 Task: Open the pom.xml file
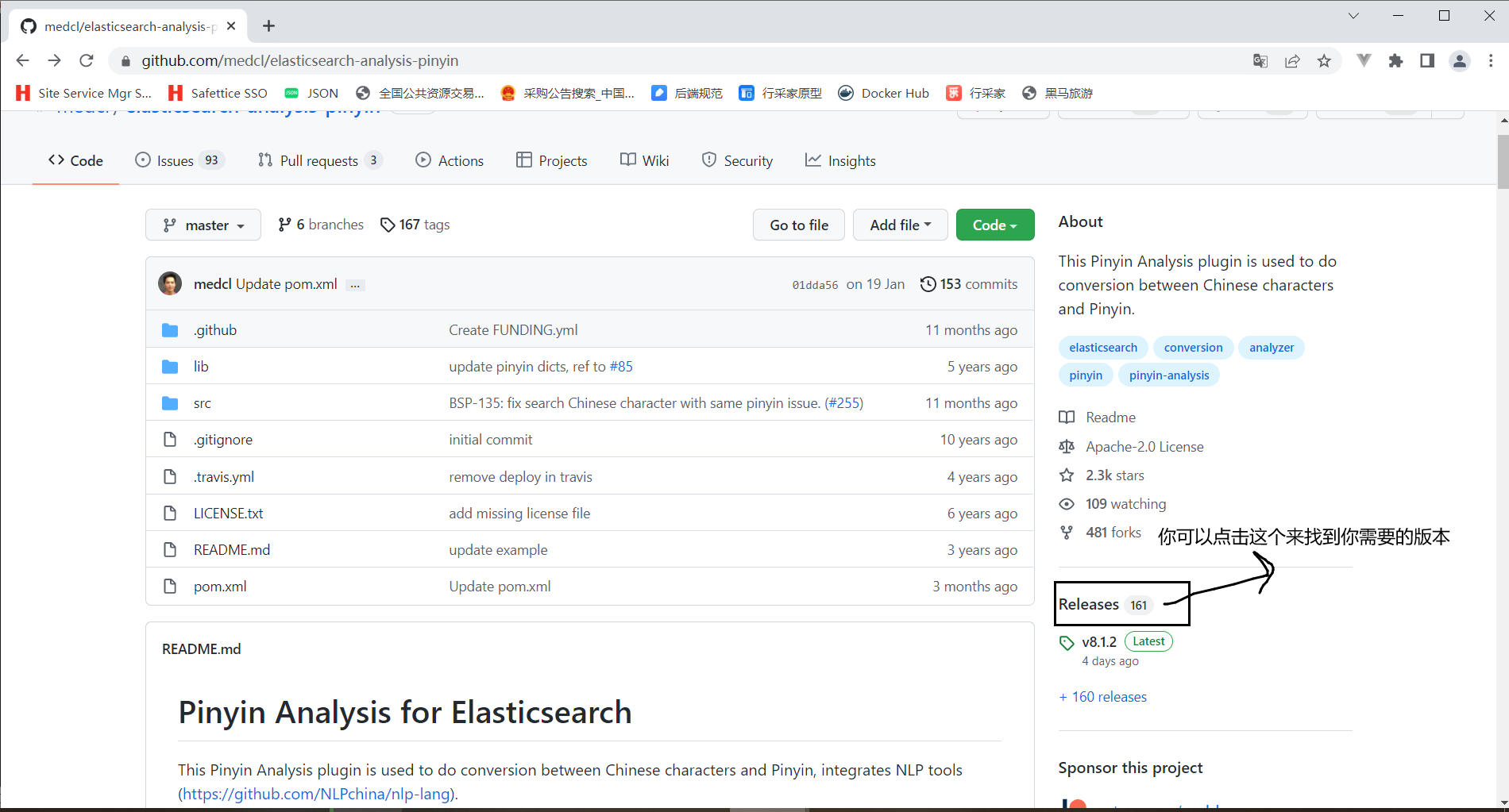pyautogui.click(x=220, y=586)
